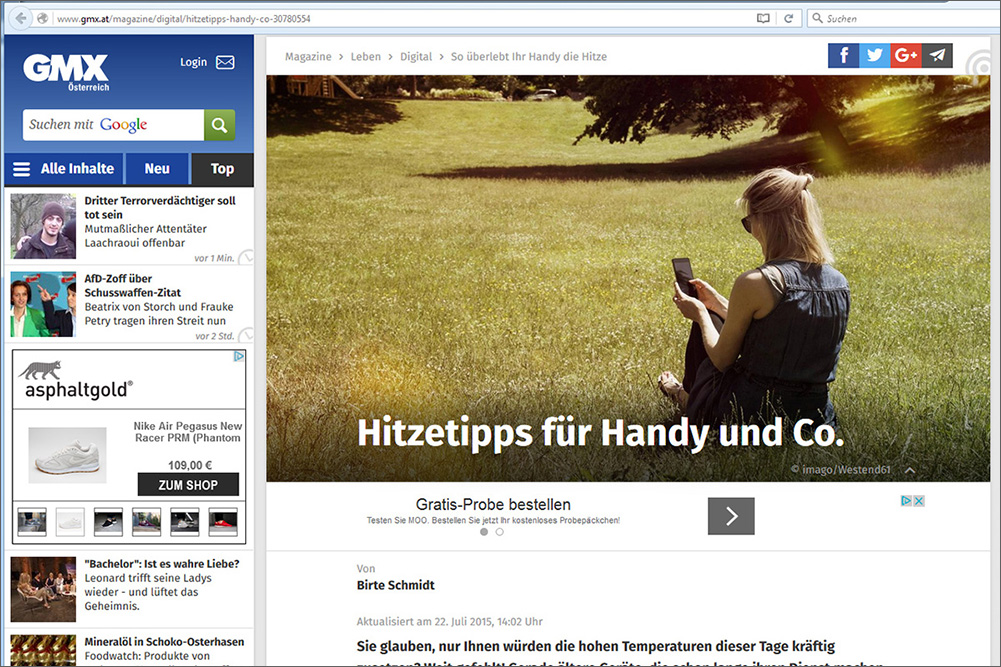The width and height of the screenshot is (1001, 667).
Task: Click the browser Suchen search field
Action: pyautogui.click(x=903, y=19)
